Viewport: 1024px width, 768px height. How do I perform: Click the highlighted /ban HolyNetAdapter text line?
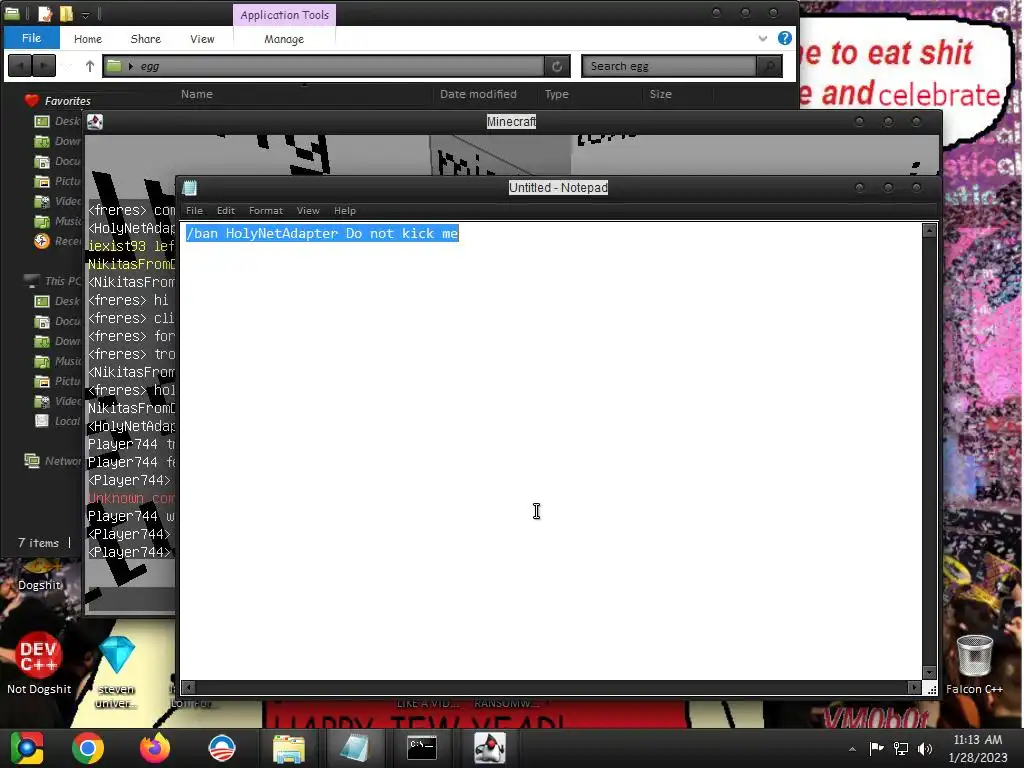click(322, 233)
